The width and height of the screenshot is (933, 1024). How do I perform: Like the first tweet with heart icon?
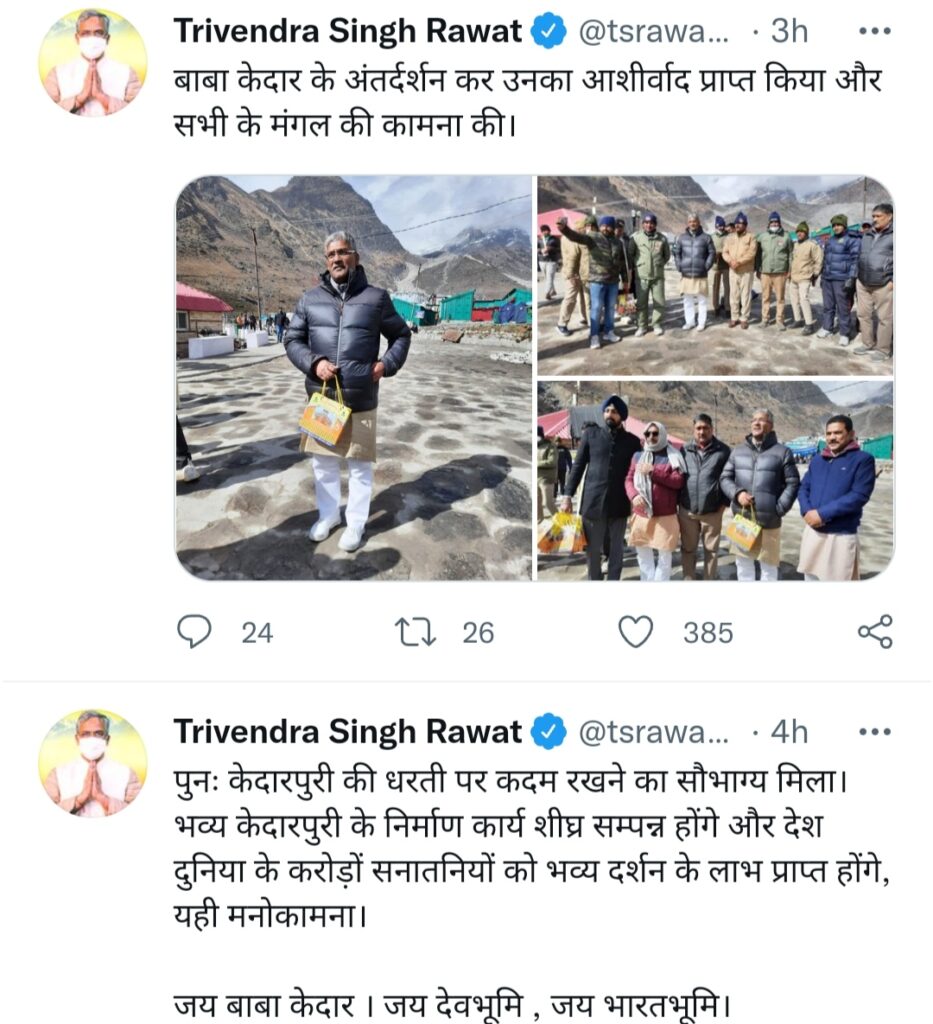coord(635,632)
